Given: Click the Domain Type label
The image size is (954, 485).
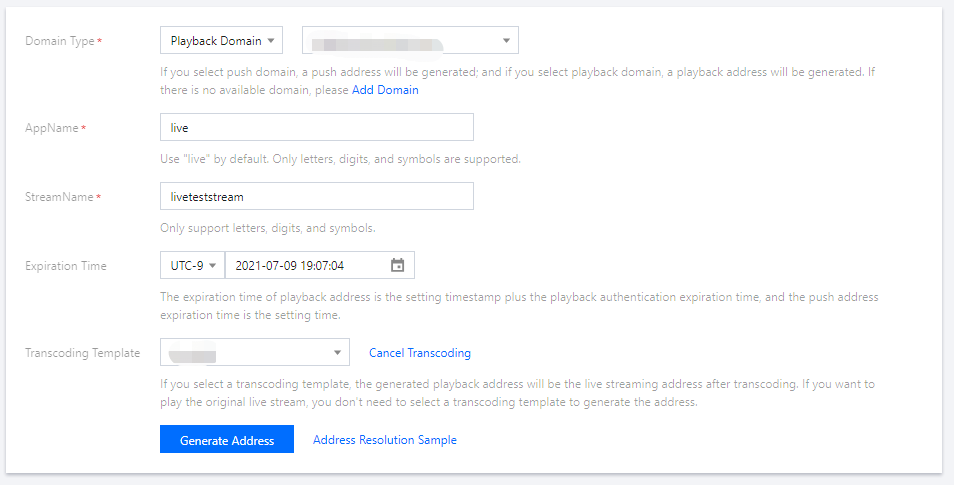Looking at the screenshot, I should click(x=59, y=41).
